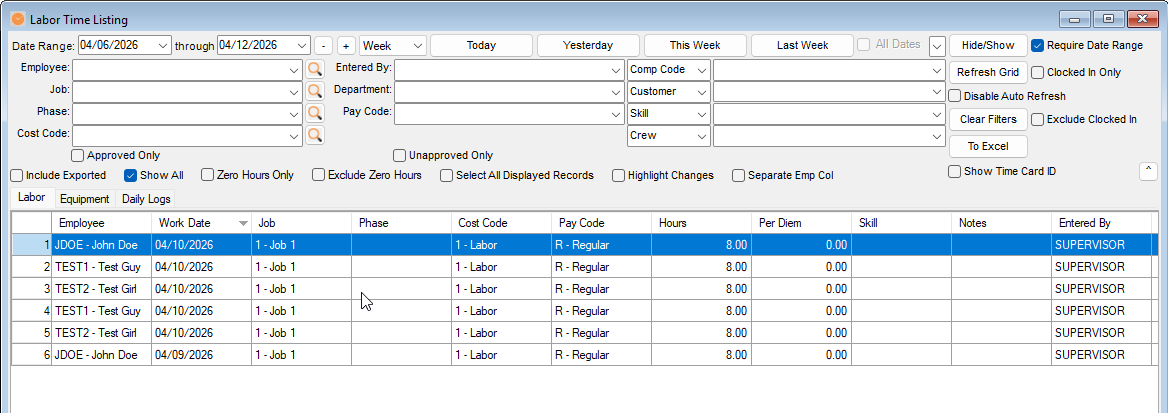Uncheck the Show All checkbox
This screenshot has width=1168, height=413.
tap(130, 175)
